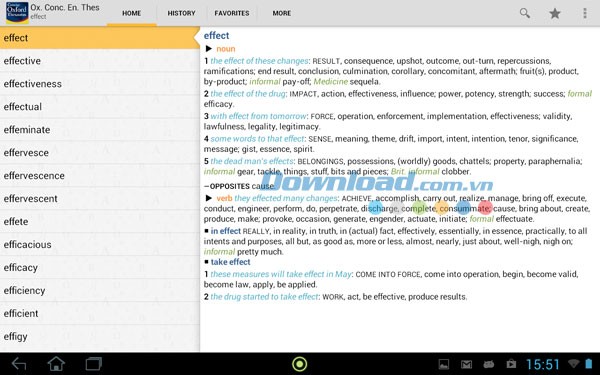
Task: Select 'efficacy' in the word list
Action: (x=99, y=267)
